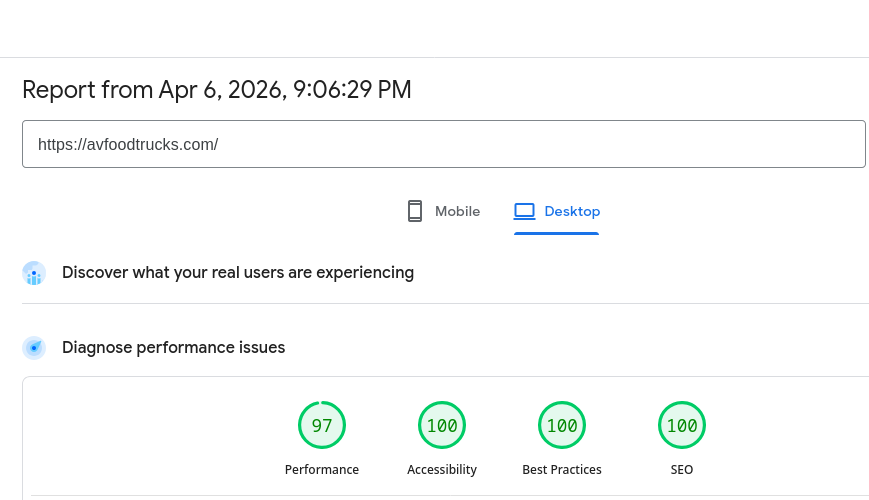Click the SEO label text

coord(682,470)
